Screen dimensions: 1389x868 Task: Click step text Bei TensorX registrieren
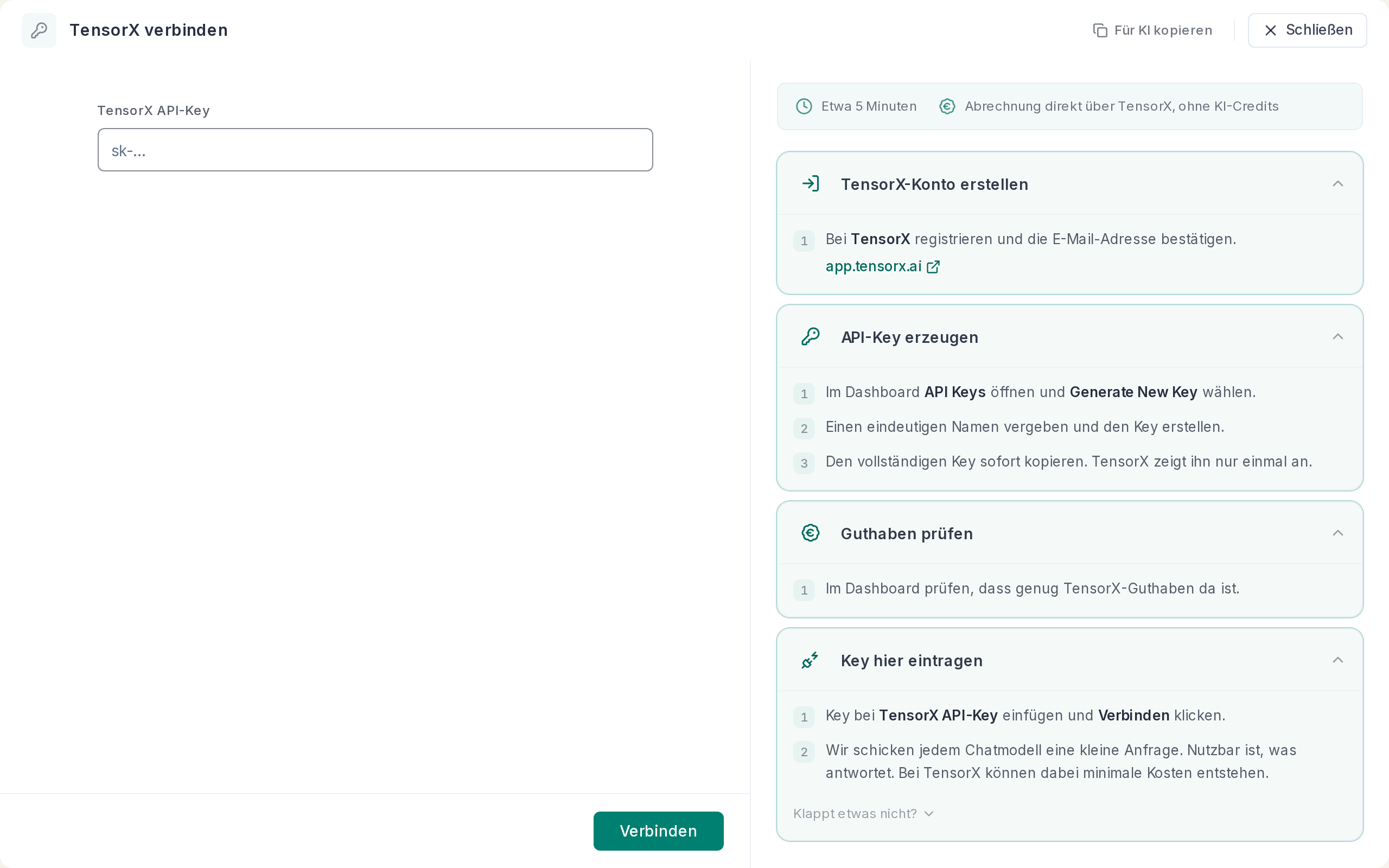point(1031,239)
